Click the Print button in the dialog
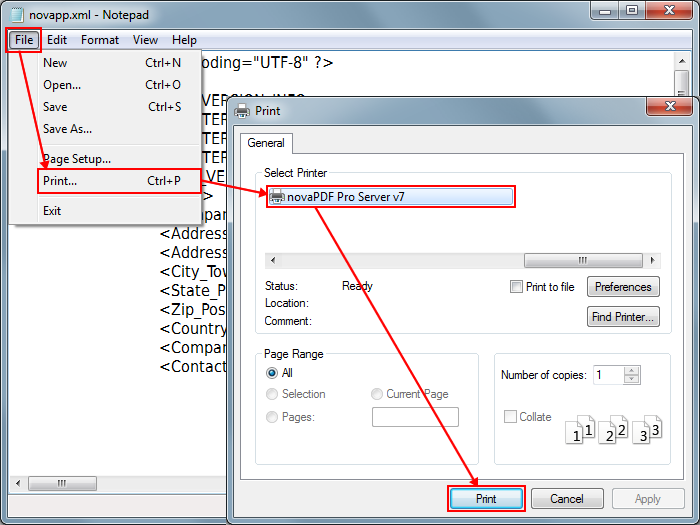The height and width of the screenshot is (525, 700). tap(486, 499)
